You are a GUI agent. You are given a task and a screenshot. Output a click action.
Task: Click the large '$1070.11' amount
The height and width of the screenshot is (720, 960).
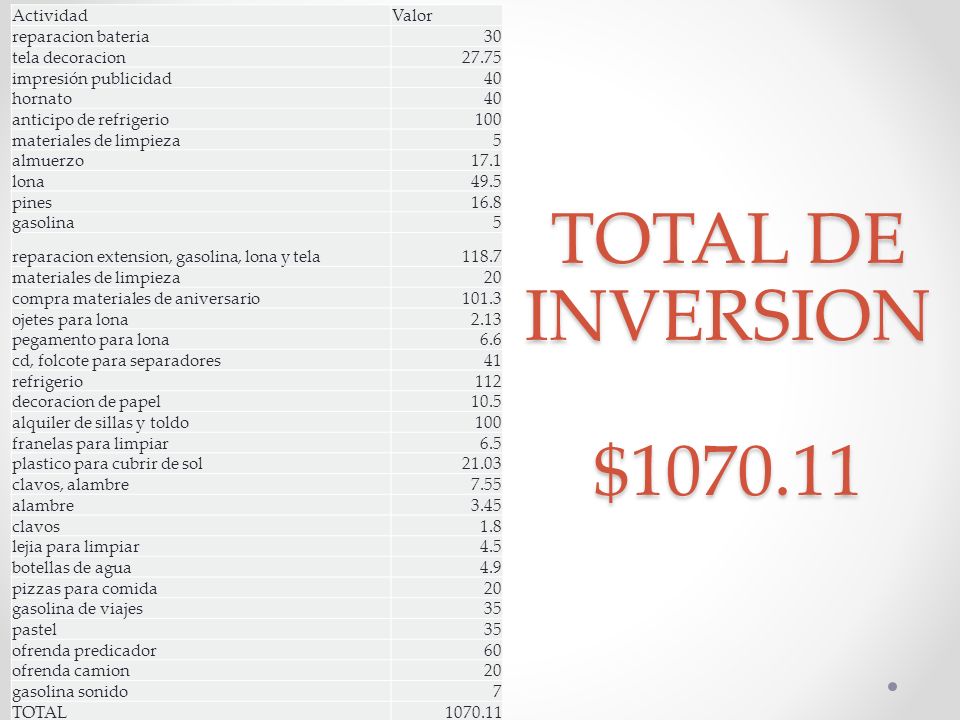(726, 470)
